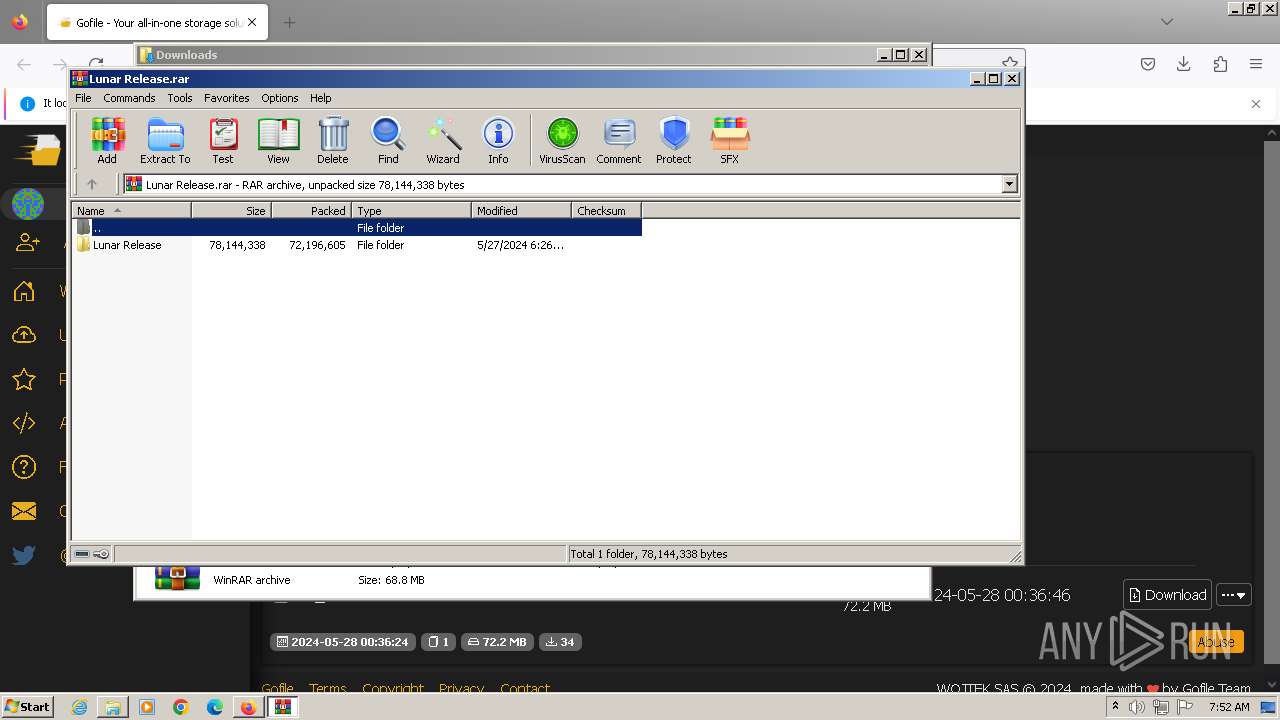Click the Gofile contact envelope icon
This screenshot has width=1280, height=720.
24,511
